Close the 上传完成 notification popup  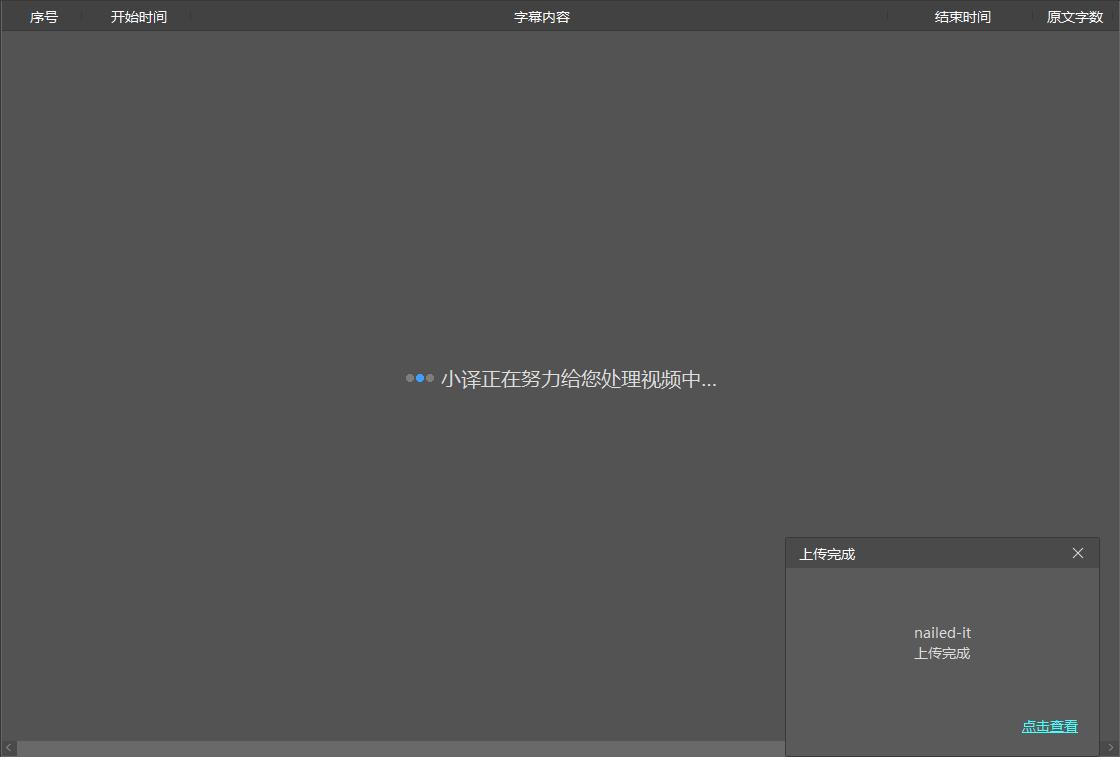pos(1077,553)
